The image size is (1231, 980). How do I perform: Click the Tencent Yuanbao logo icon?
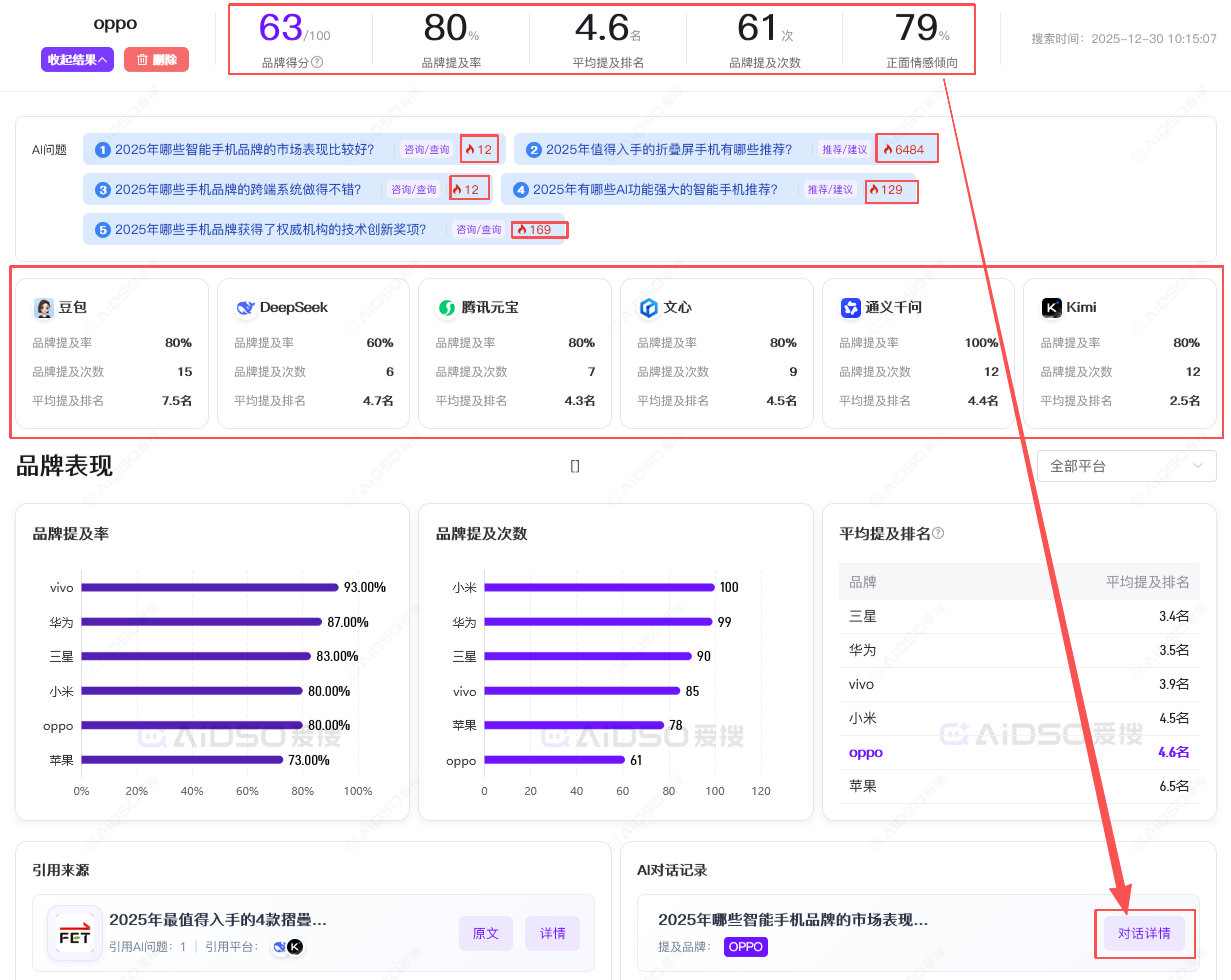(x=447, y=308)
